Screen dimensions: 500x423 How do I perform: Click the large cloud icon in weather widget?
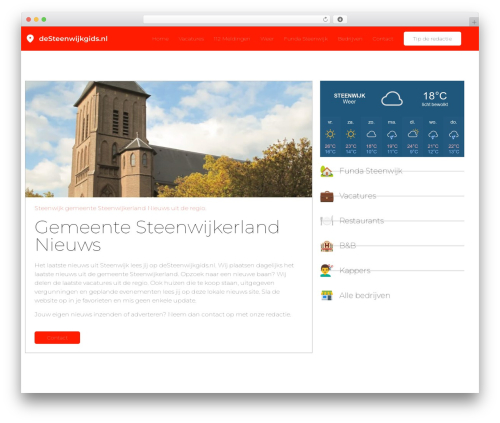click(392, 99)
